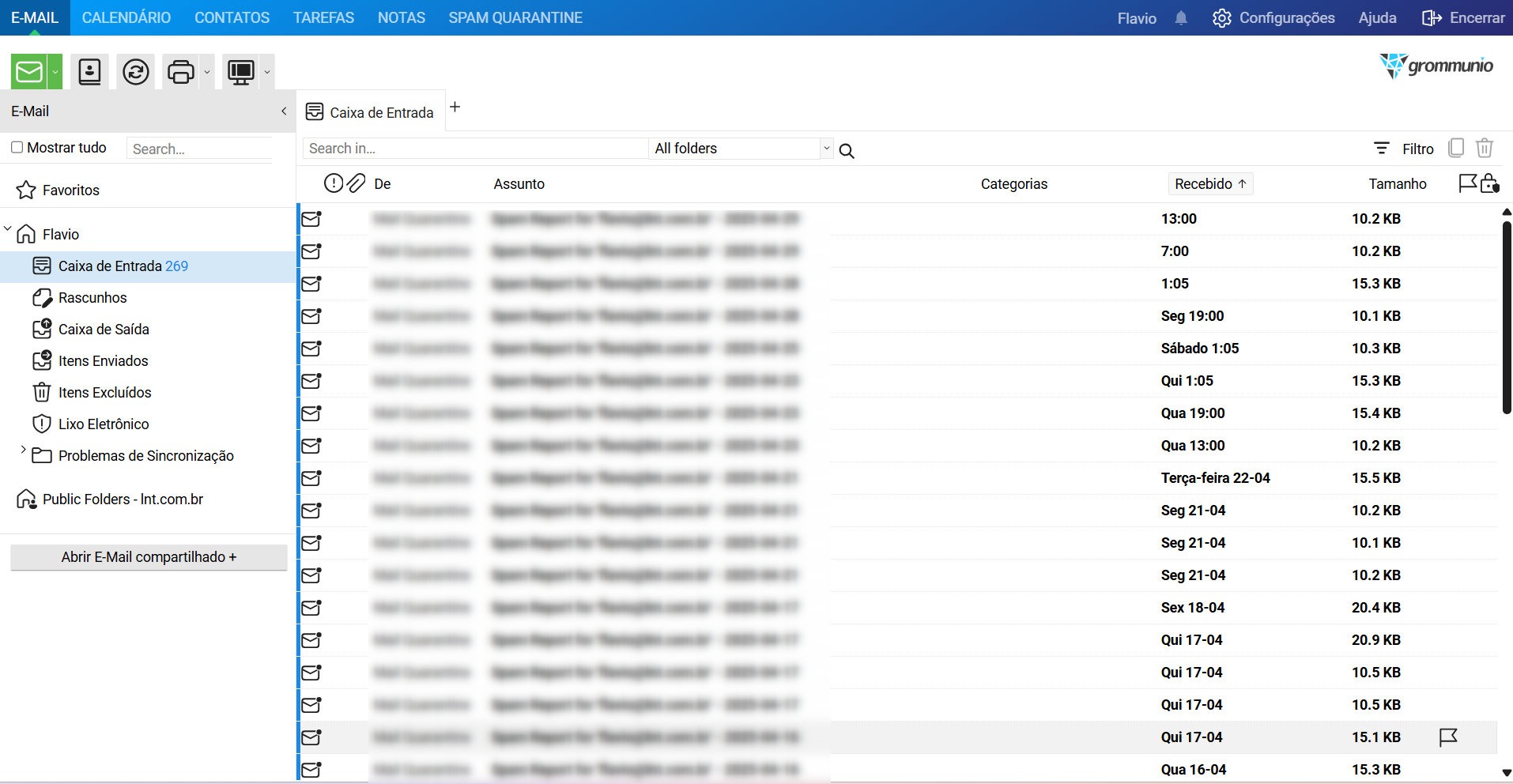Viewport: 1513px width, 784px height.
Task: Click the flag on Qui 17-04 15.1 KB row
Action: (x=1448, y=737)
